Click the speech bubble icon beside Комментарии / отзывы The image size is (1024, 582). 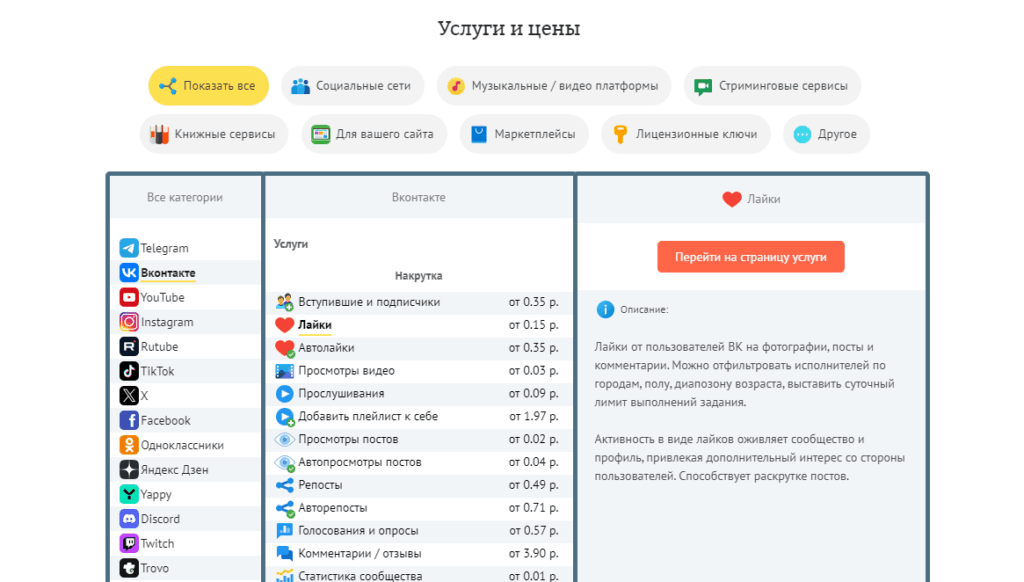pyautogui.click(x=284, y=553)
